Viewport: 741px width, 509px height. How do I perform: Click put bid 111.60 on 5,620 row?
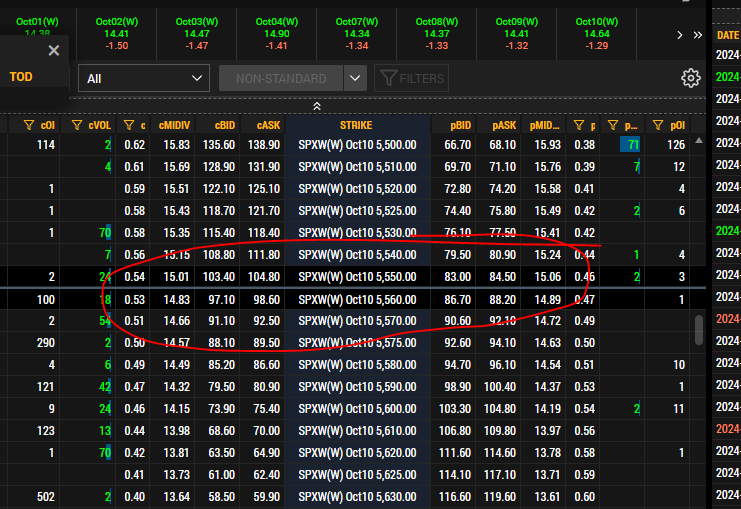click(455, 453)
